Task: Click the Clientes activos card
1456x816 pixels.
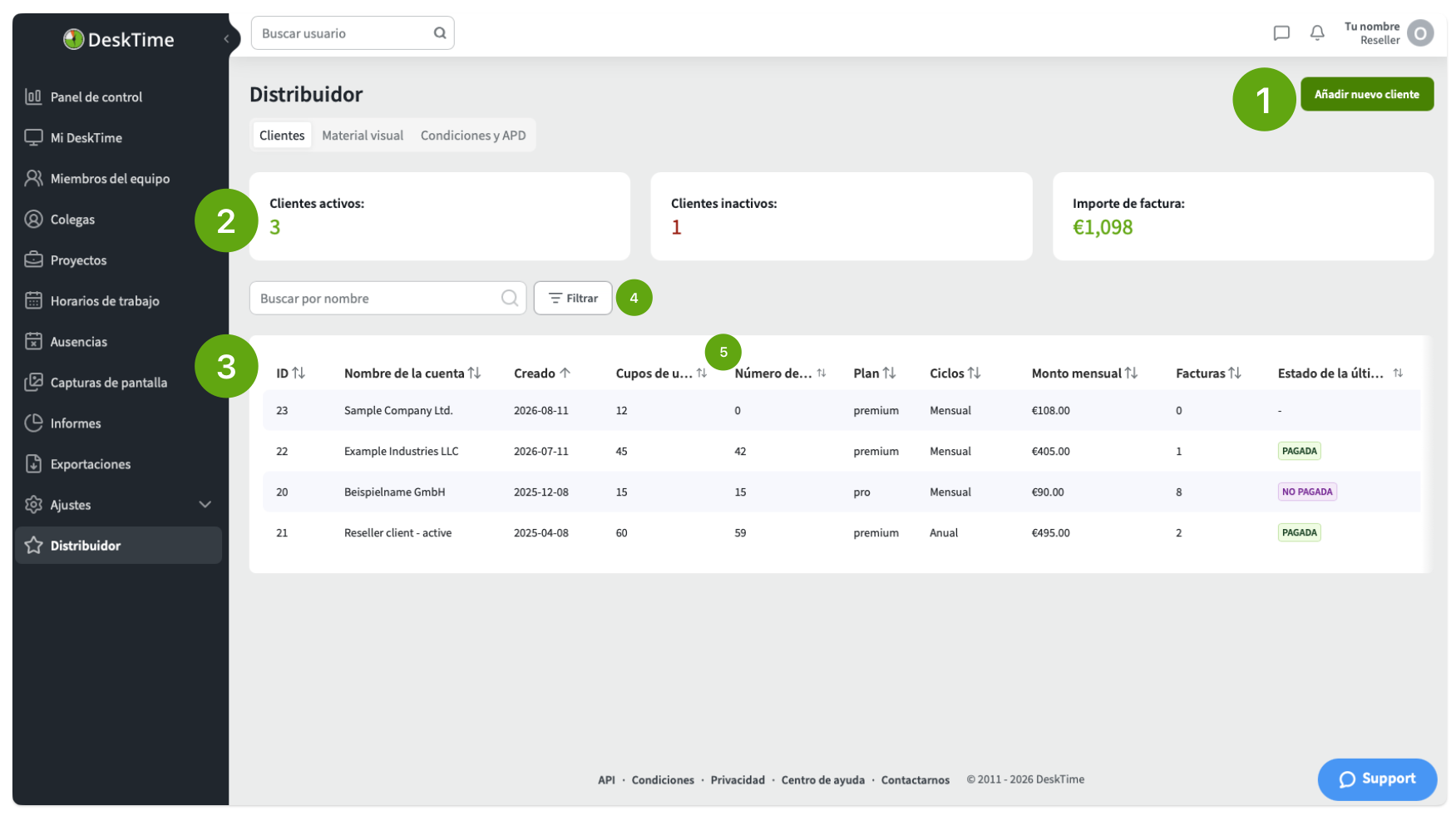Action: coord(440,216)
